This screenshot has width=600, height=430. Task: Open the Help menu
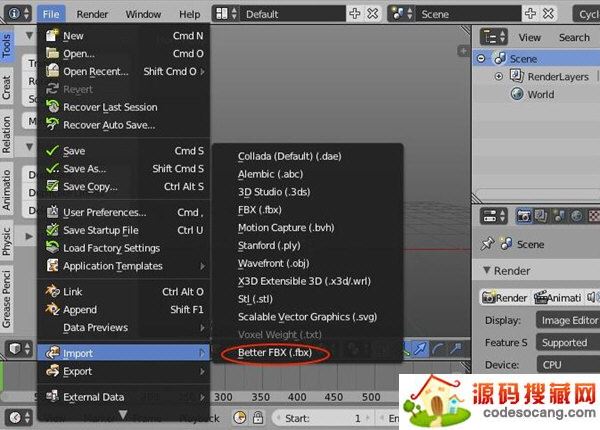(189, 14)
